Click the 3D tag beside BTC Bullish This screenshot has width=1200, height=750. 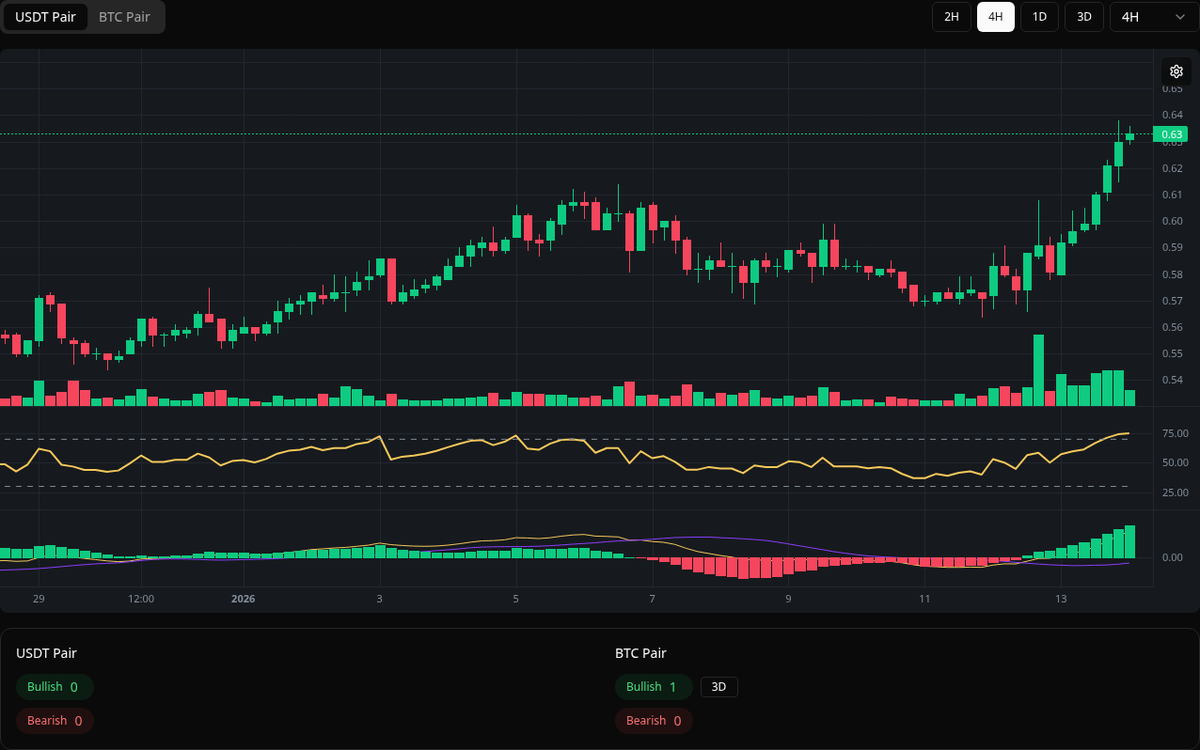point(719,687)
